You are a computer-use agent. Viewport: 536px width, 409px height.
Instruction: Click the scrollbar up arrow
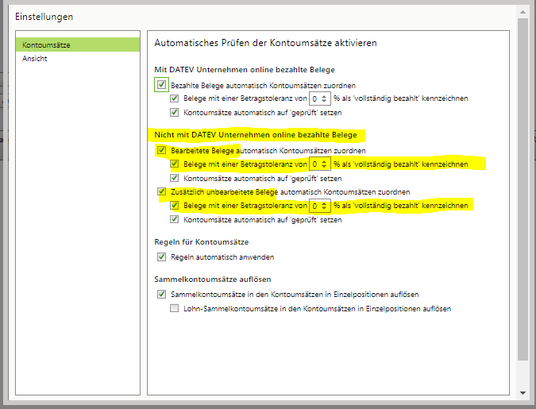tap(523, 13)
